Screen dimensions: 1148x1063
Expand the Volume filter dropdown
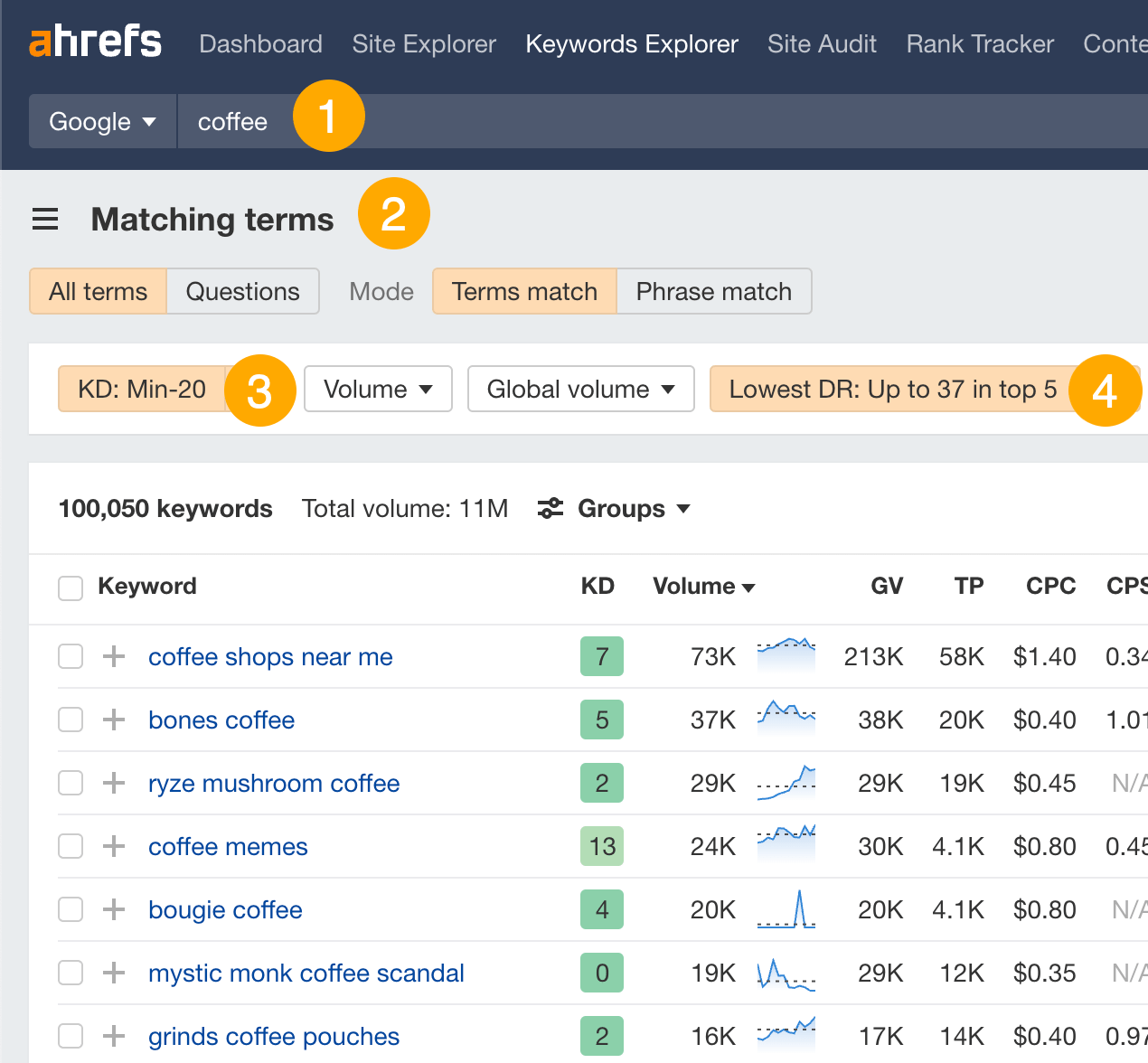pyautogui.click(x=377, y=389)
